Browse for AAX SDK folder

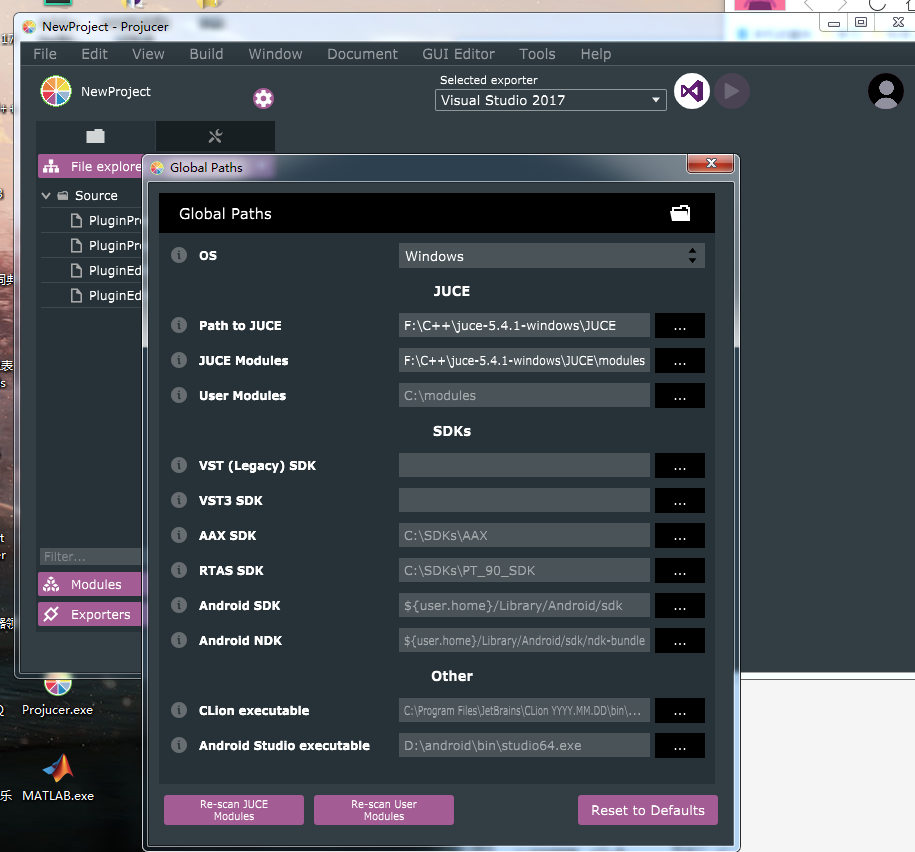[x=680, y=536]
